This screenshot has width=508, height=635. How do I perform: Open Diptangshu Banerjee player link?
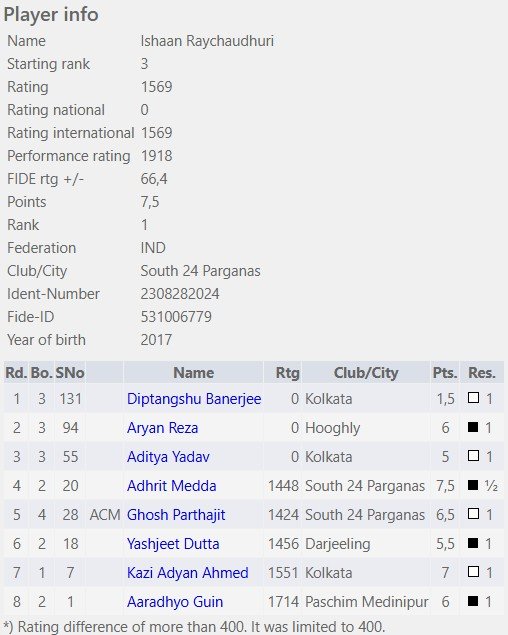(x=194, y=399)
